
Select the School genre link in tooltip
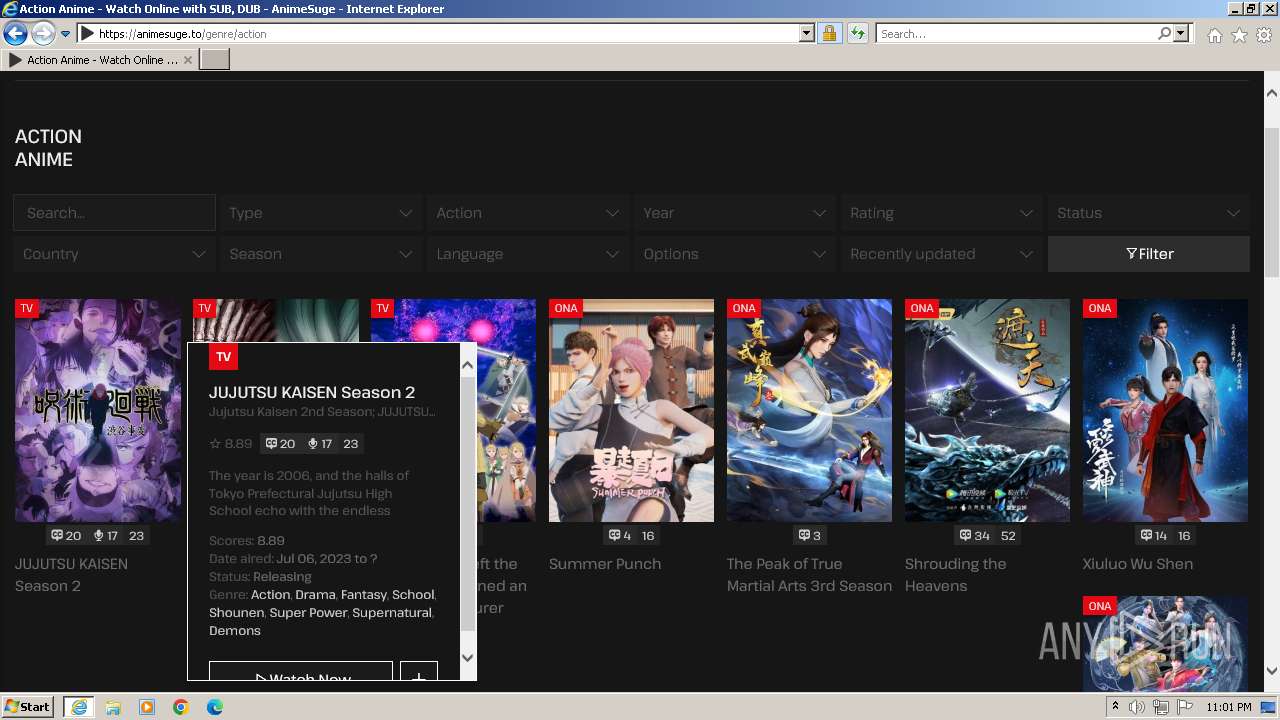[x=413, y=595]
